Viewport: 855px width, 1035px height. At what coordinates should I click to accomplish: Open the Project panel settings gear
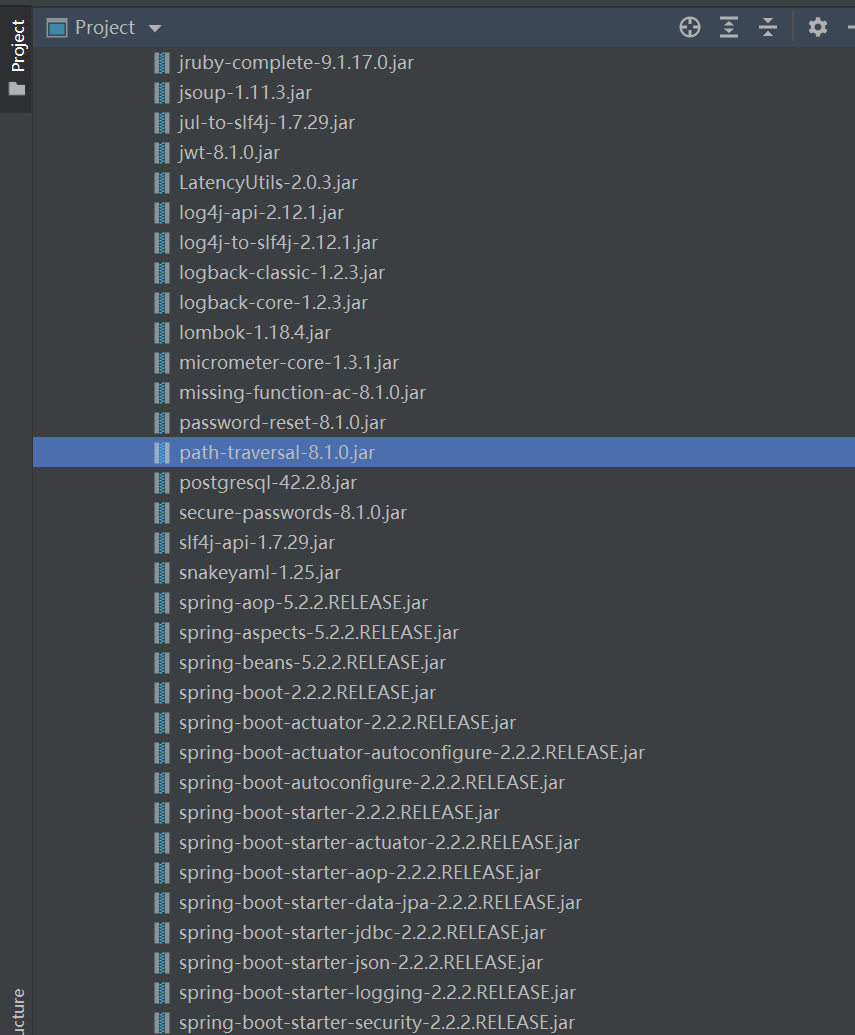[x=817, y=27]
